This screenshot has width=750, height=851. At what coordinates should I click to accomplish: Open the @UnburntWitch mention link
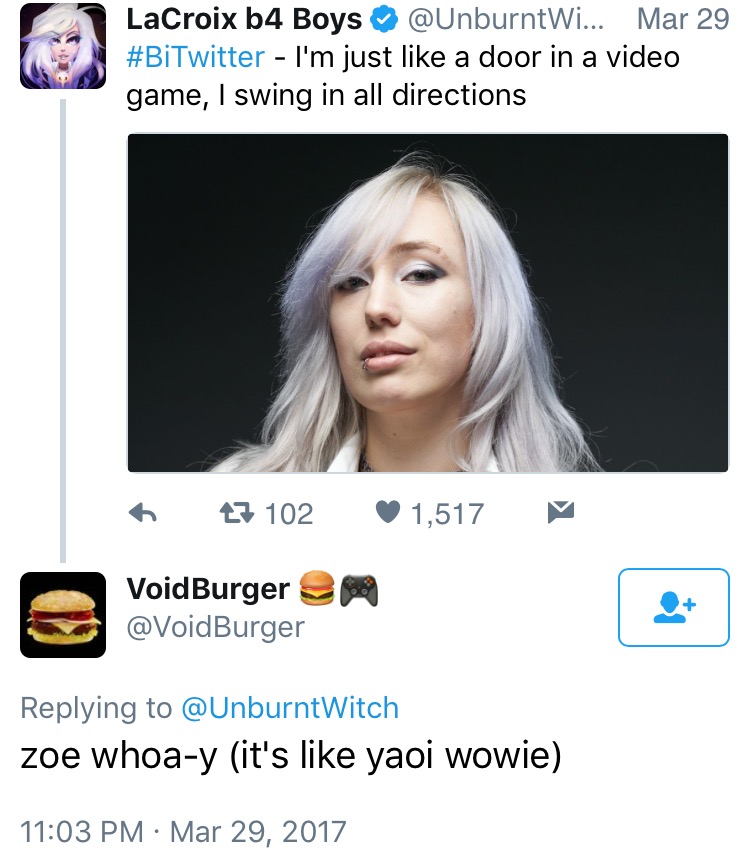tap(290, 708)
